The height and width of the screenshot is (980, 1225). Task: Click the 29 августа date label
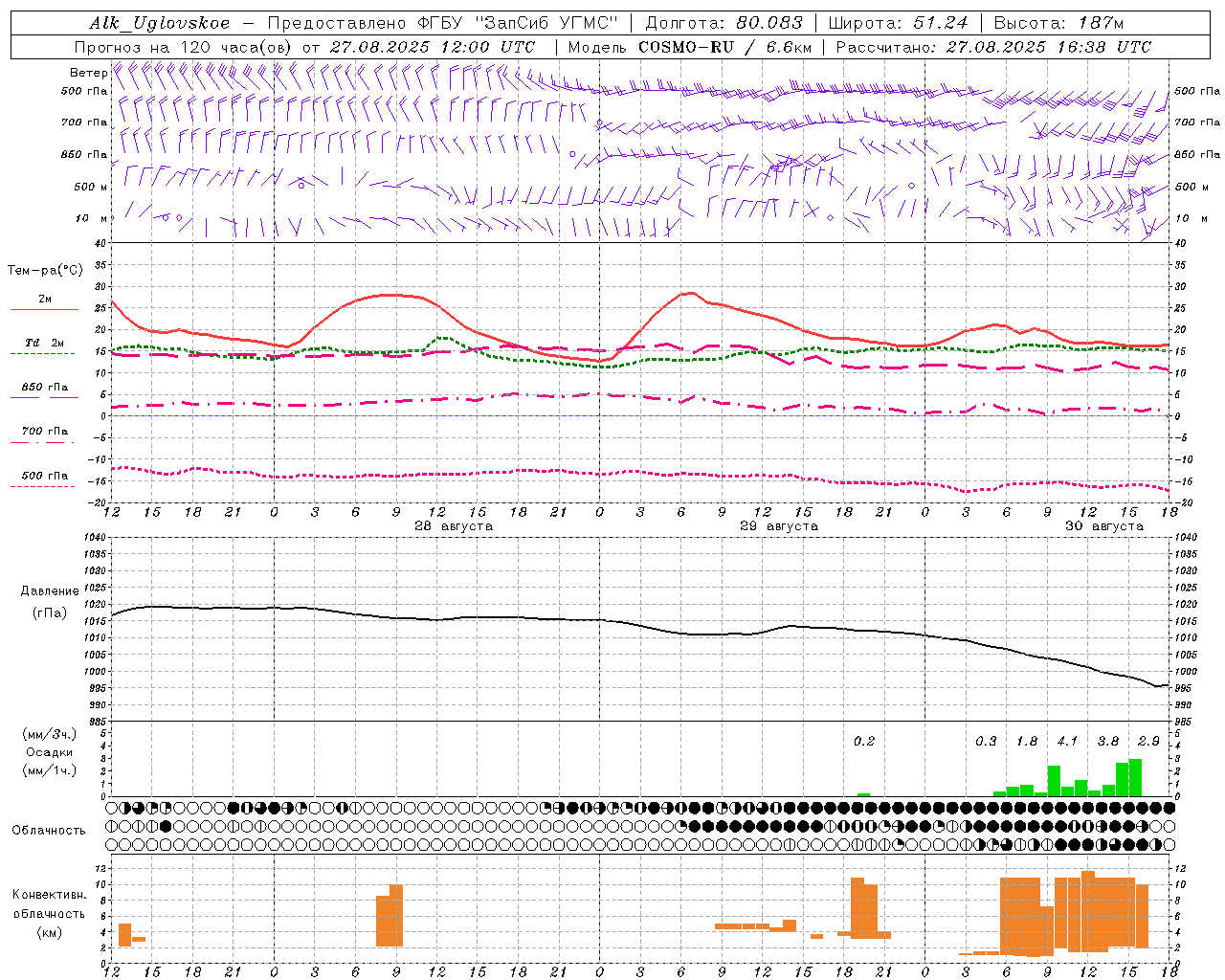coord(779,526)
